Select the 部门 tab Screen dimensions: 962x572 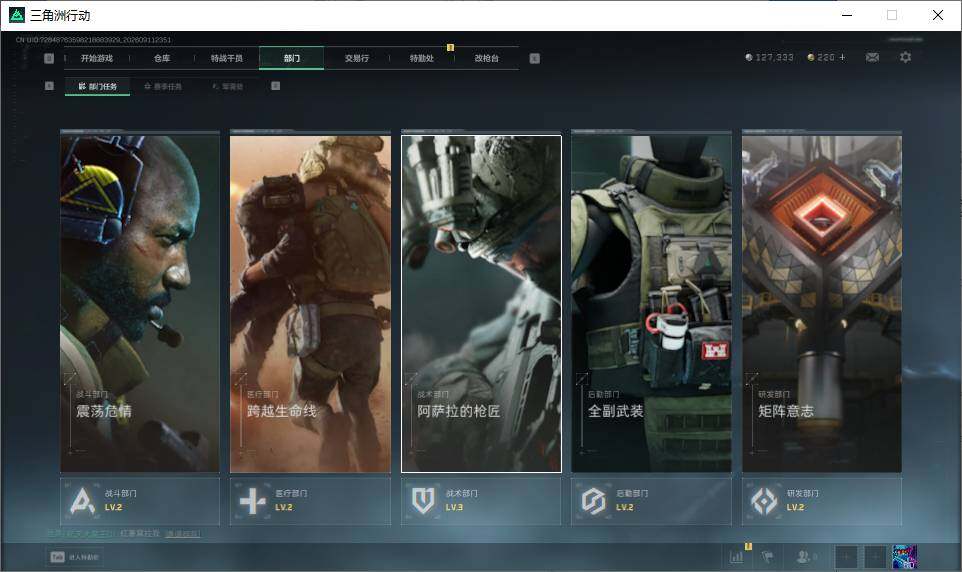(x=291, y=58)
